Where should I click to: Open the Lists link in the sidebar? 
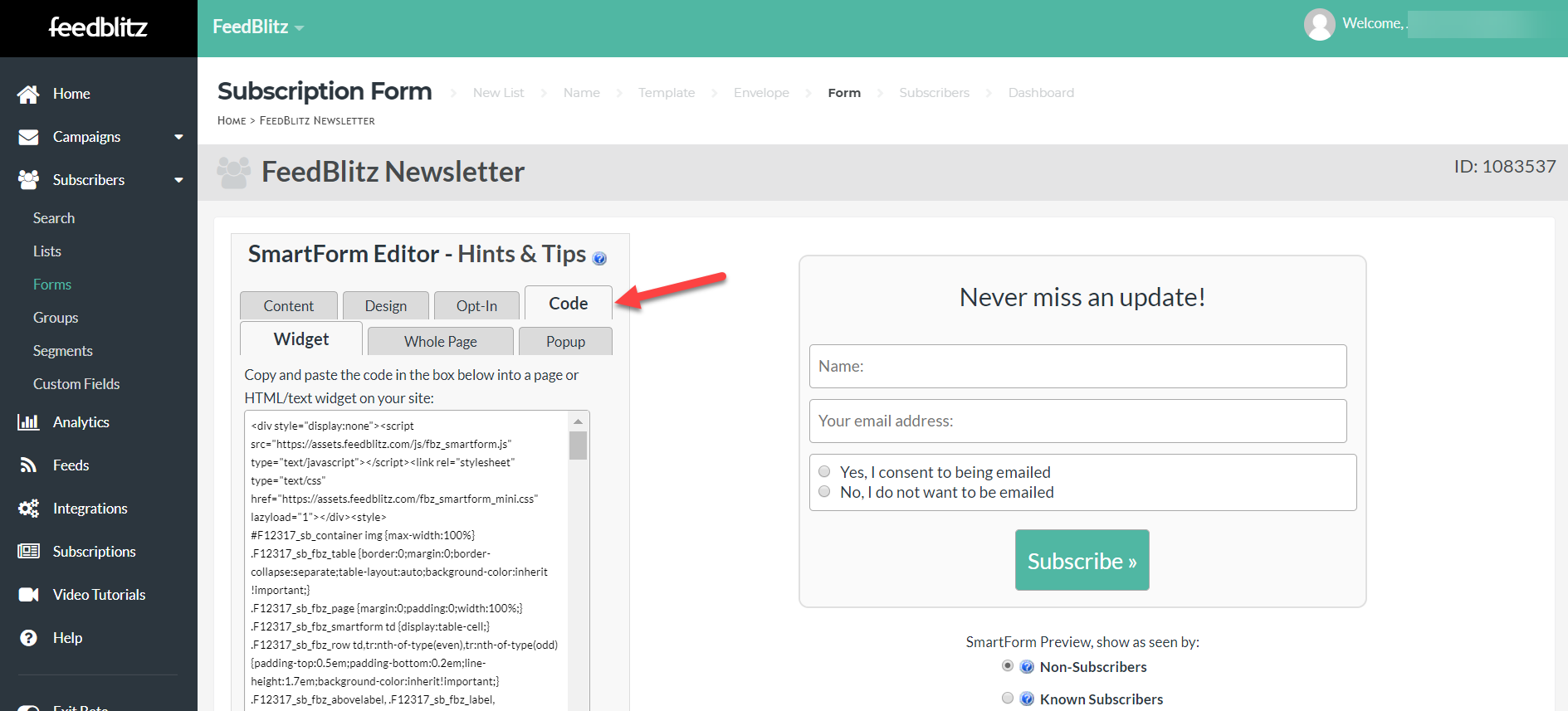[x=47, y=251]
